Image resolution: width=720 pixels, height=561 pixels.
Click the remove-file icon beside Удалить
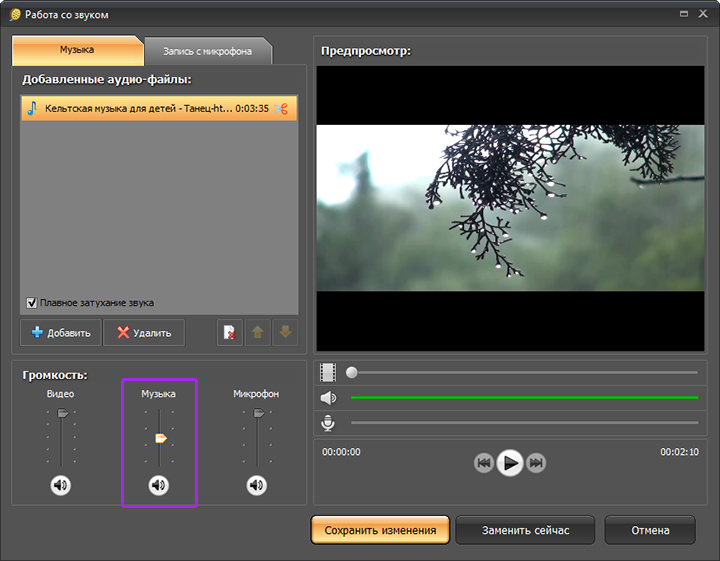point(230,332)
